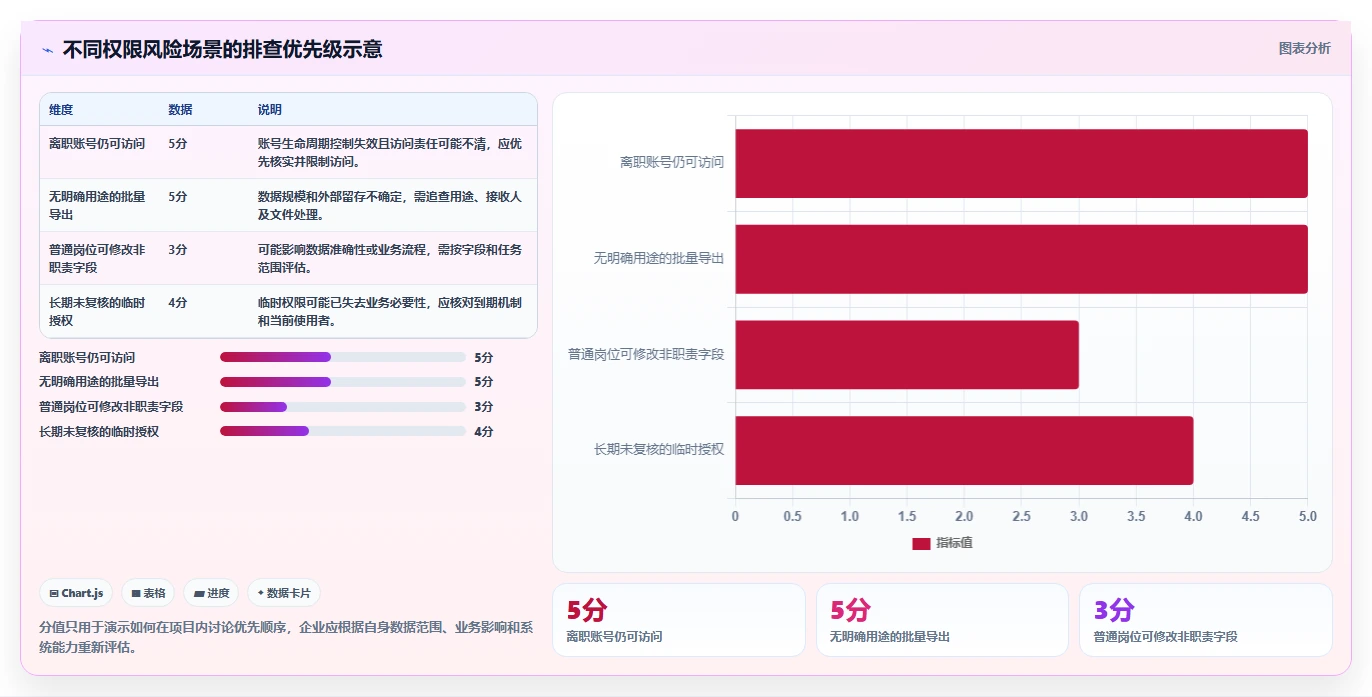This screenshot has height=697, width=1372.
Task: Click the 维度 column header
Action: point(61,110)
